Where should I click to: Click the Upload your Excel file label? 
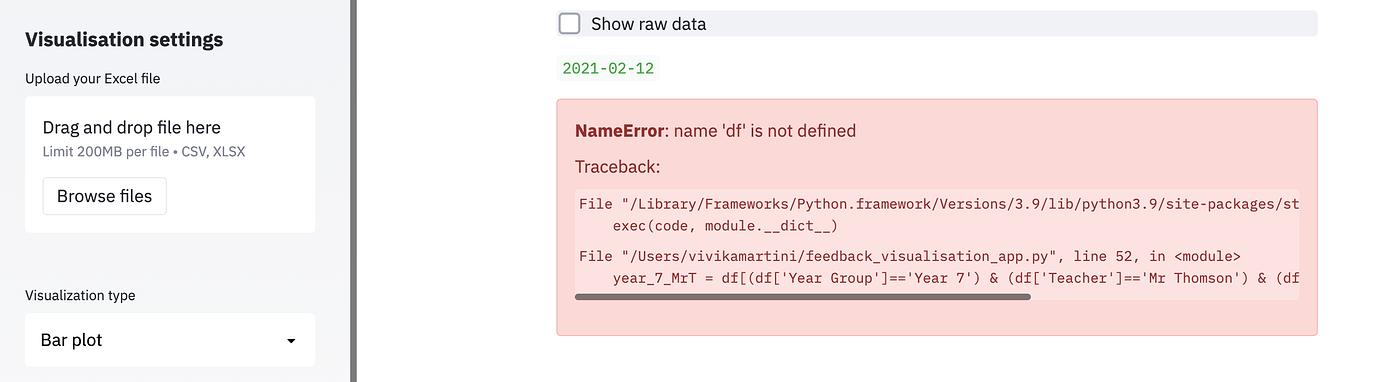(93, 78)
